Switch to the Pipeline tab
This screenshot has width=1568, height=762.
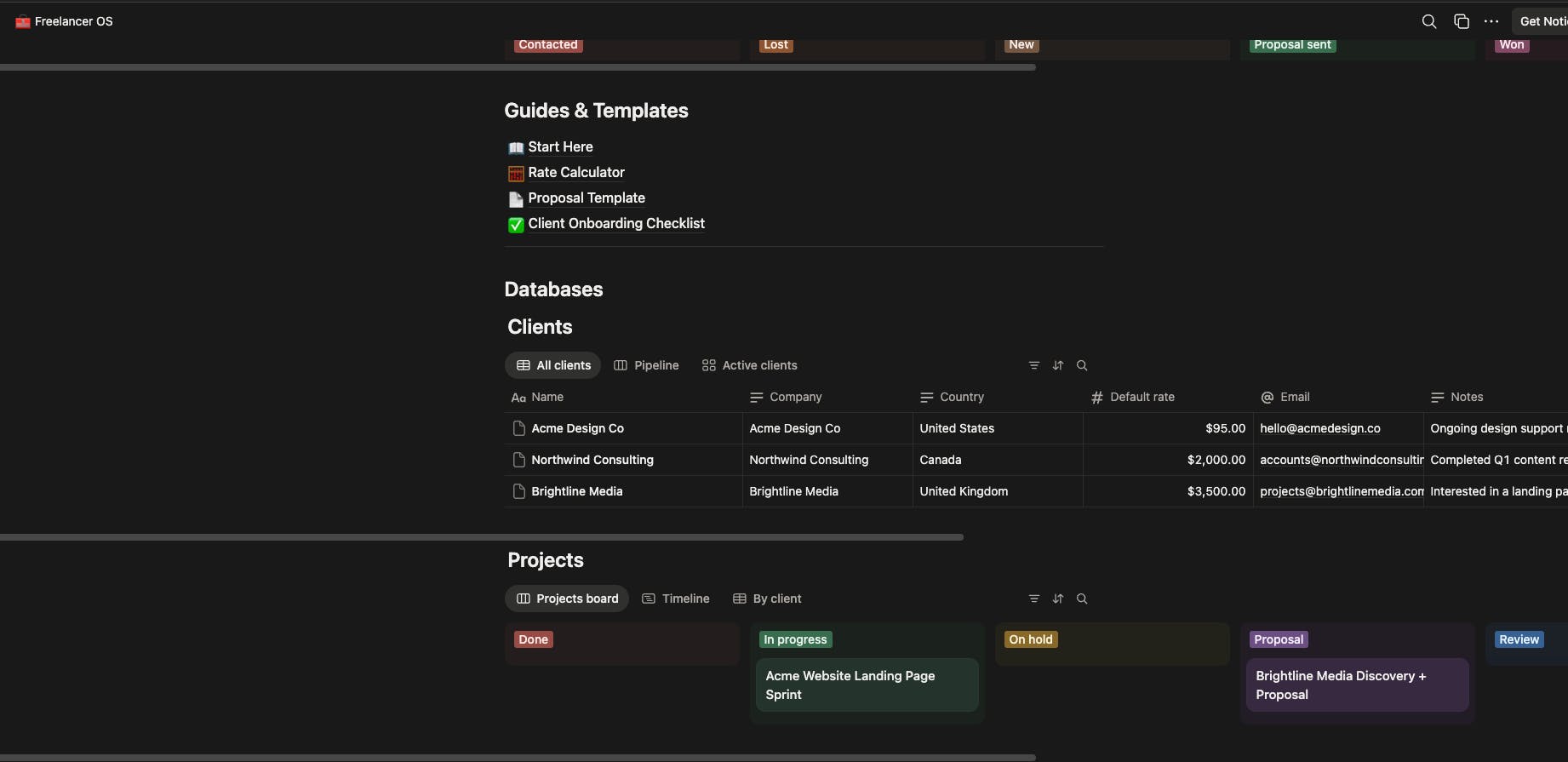tap(646, 365)
